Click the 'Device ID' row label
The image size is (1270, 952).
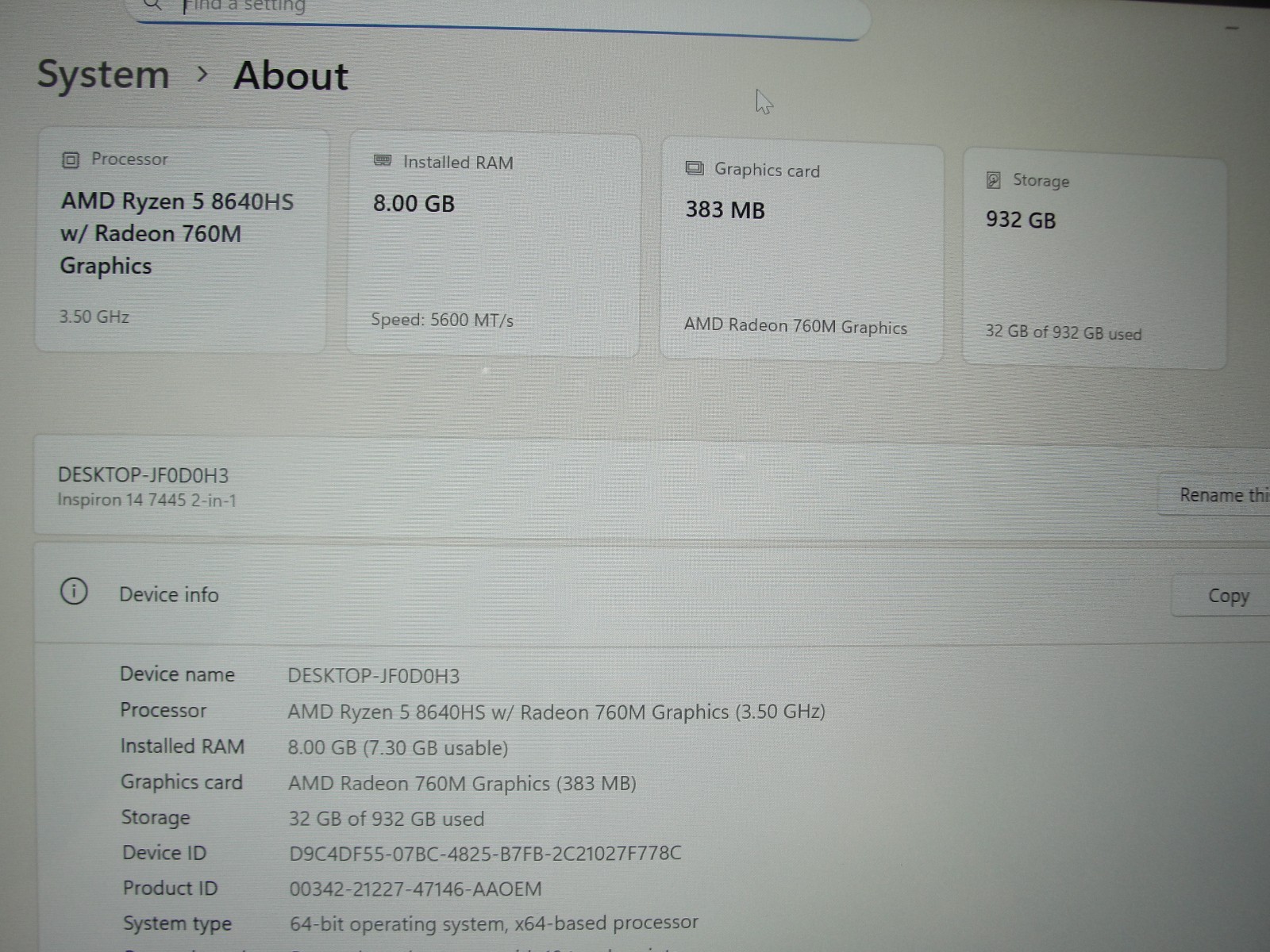164,853
